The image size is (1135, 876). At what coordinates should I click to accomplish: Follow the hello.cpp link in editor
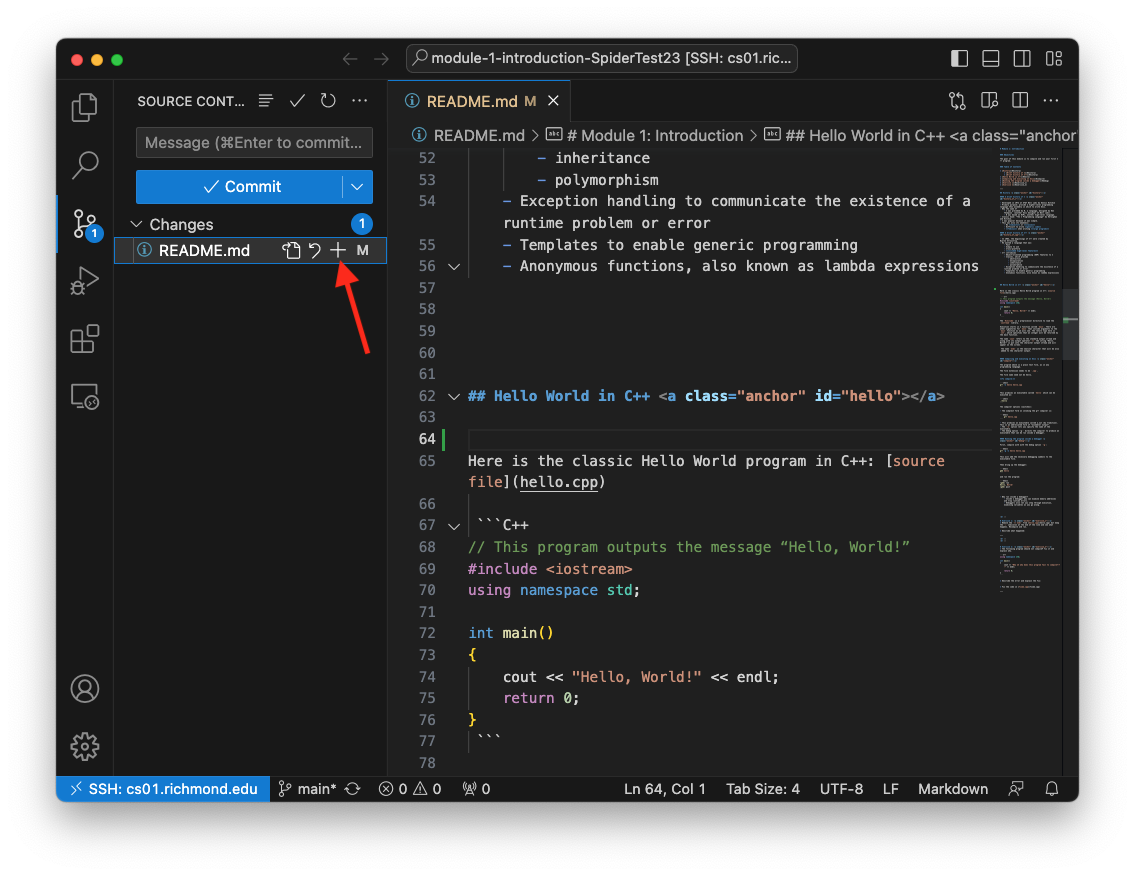point(560,482)
